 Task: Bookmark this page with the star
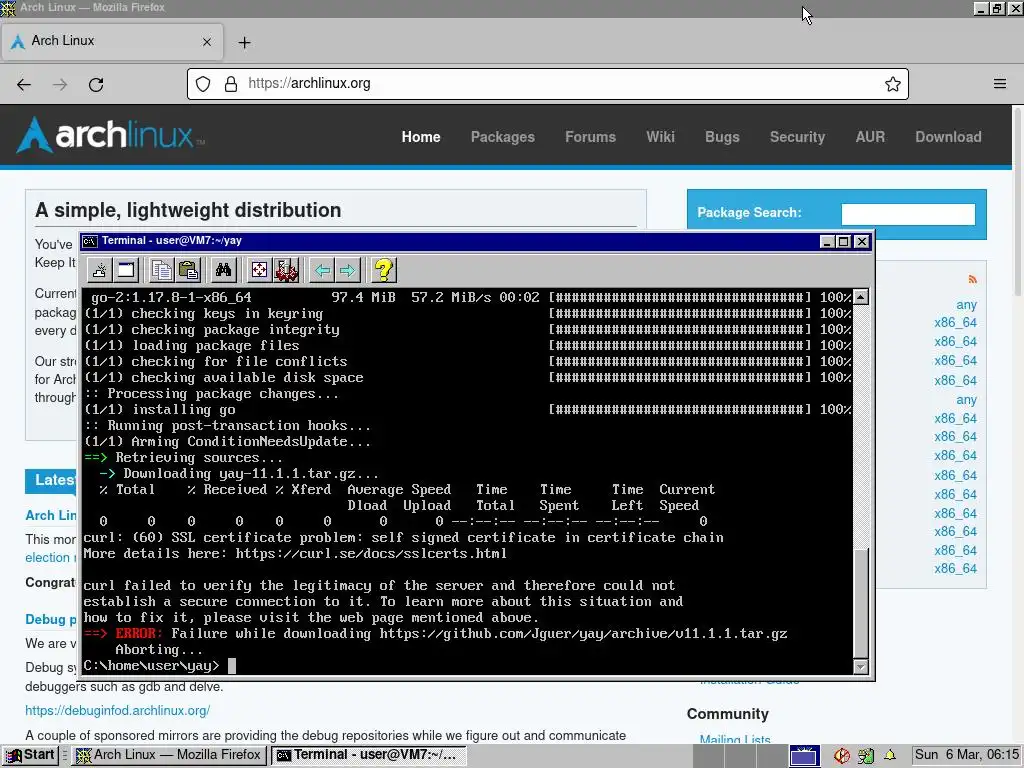pyautogui.click(x=893, y=84)
